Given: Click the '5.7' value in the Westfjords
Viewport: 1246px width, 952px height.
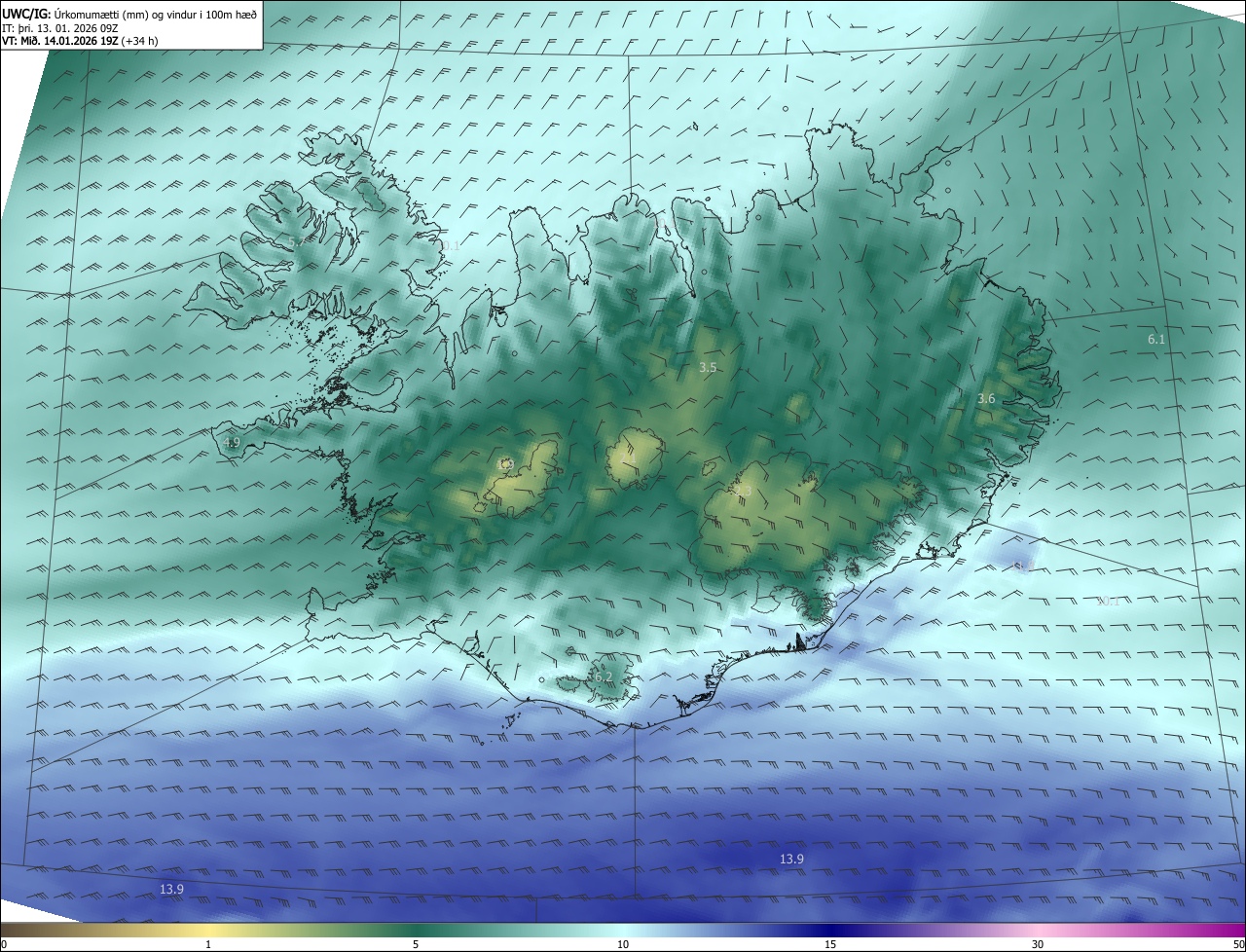Looking at the screenshot, I should 295,241.
